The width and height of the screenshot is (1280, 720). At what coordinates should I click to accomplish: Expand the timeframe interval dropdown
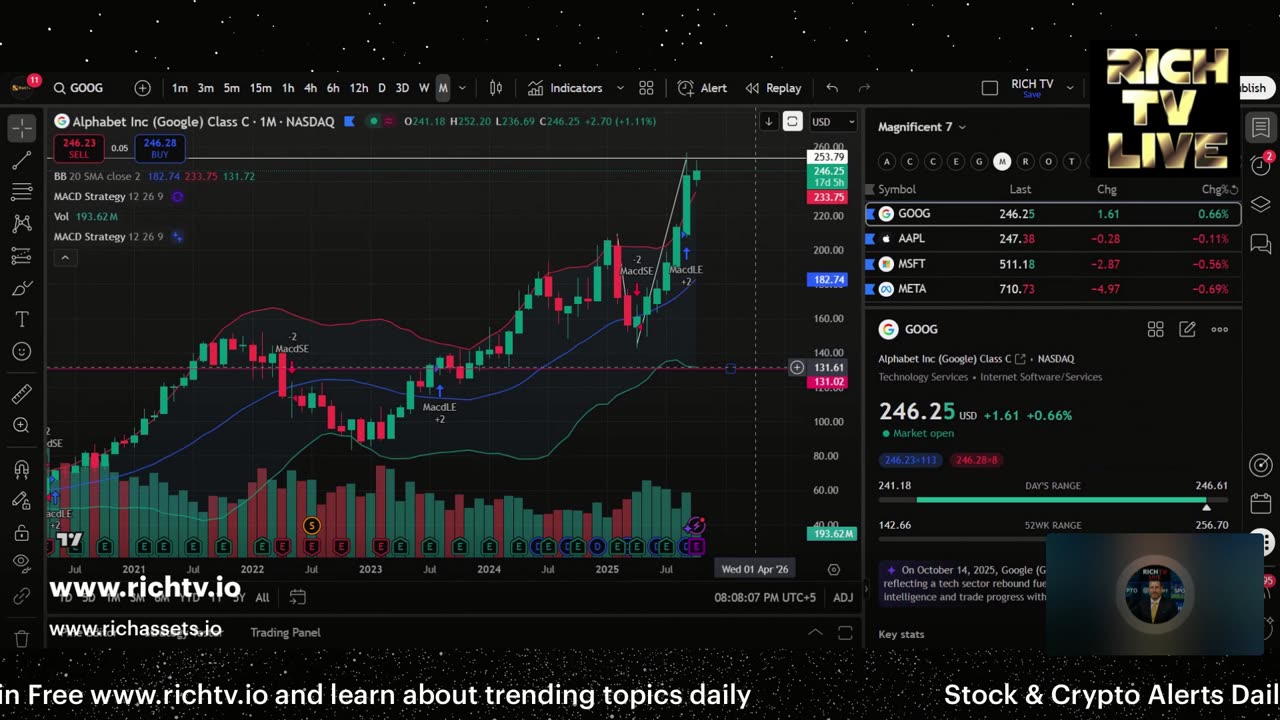(x=462, y=88)
